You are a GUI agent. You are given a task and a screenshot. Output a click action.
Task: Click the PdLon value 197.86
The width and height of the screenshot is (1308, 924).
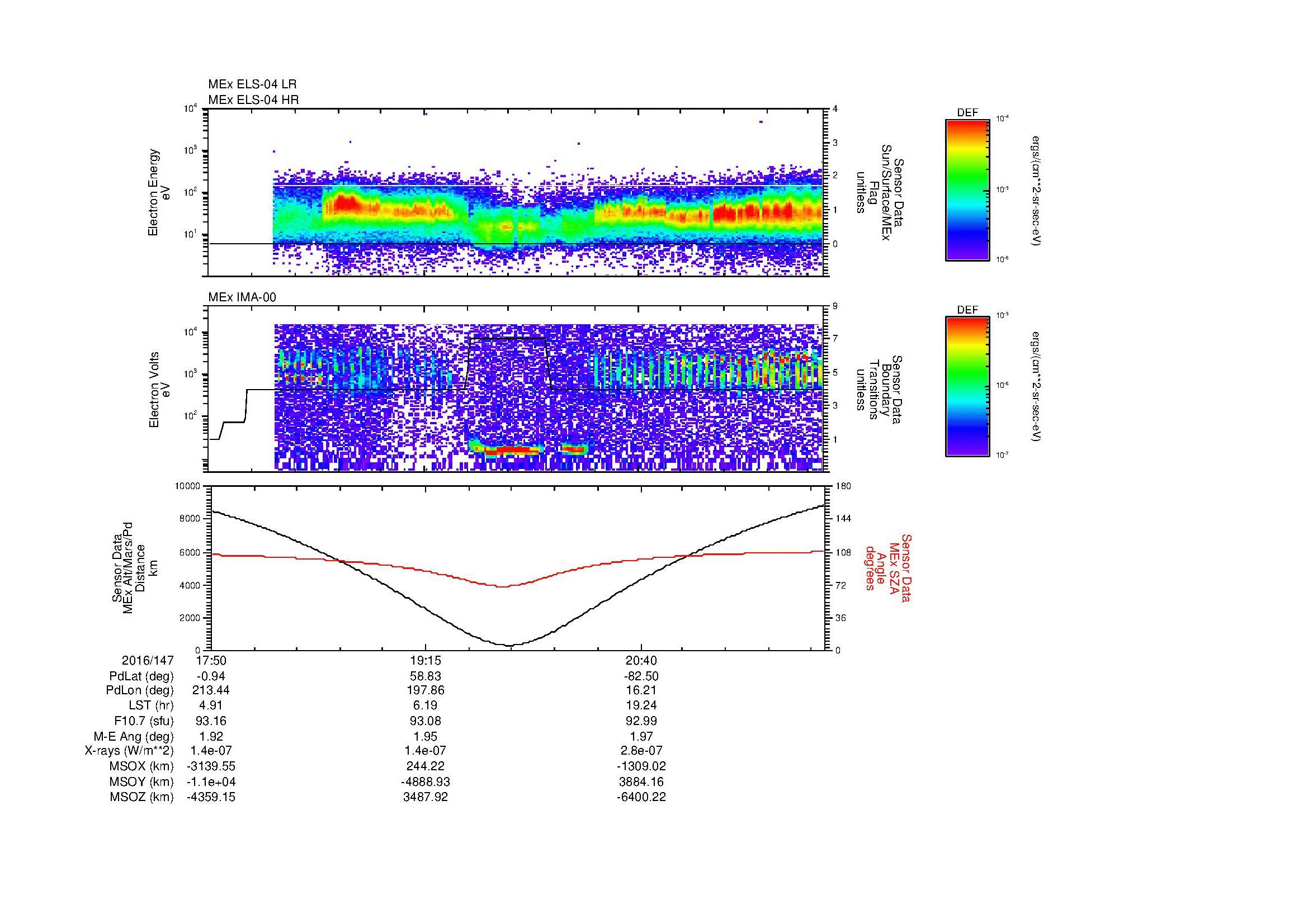(425, 691)
